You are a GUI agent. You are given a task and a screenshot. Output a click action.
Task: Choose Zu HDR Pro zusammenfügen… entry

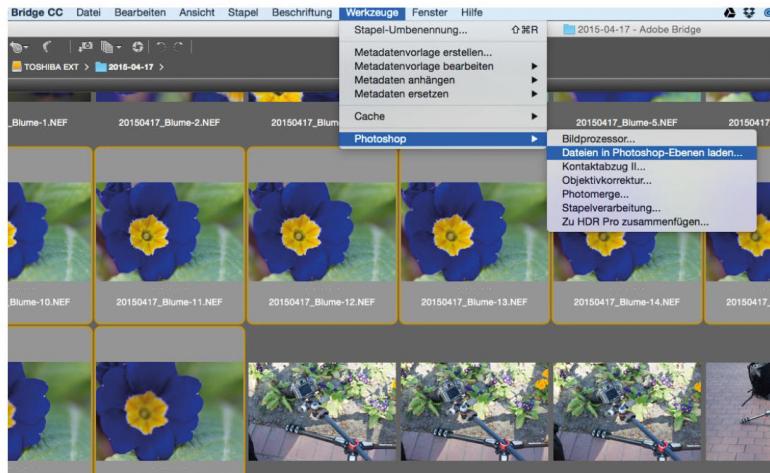(652, 222)
